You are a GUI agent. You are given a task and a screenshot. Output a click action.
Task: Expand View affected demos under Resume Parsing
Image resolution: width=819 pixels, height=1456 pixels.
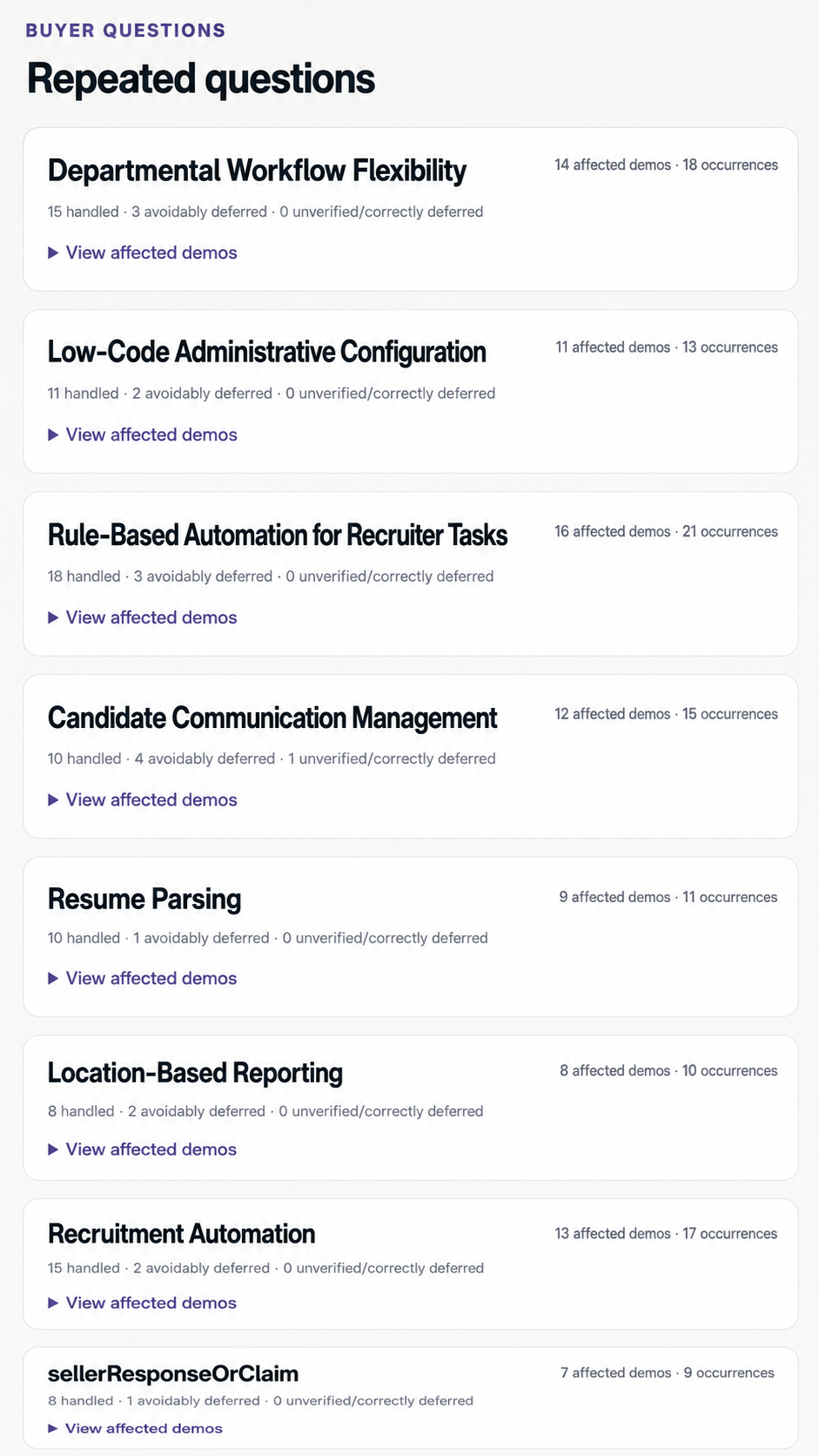click(x=143, y=978)
